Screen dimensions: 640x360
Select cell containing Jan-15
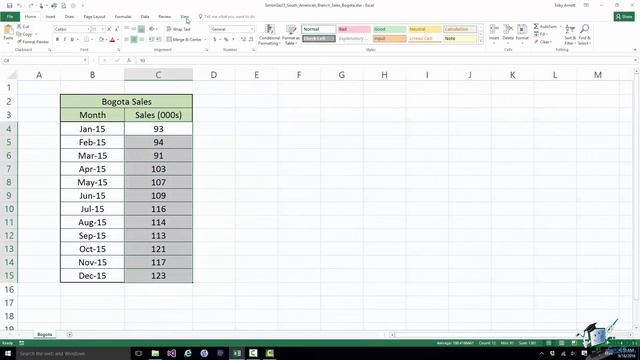pyautogui.click(x=92, y=129)
